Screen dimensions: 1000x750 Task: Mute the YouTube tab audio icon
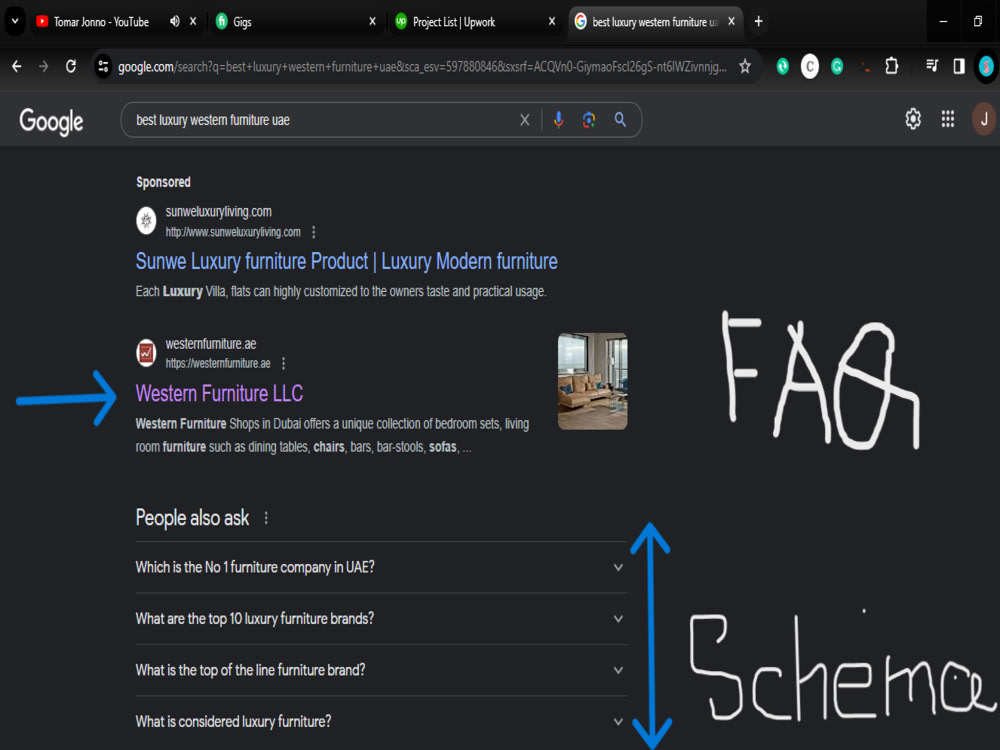coord(174,22)
